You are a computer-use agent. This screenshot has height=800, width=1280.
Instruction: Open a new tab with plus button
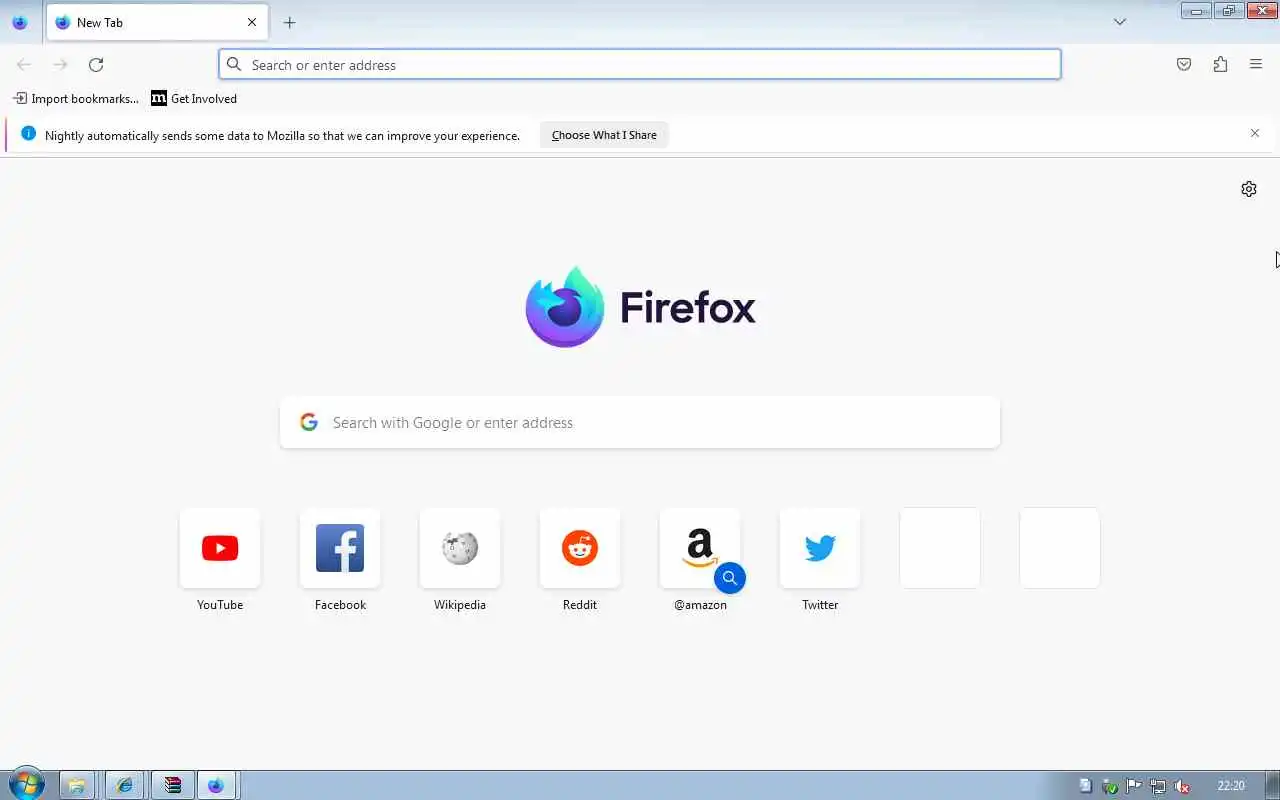click(x=289, y=22)
